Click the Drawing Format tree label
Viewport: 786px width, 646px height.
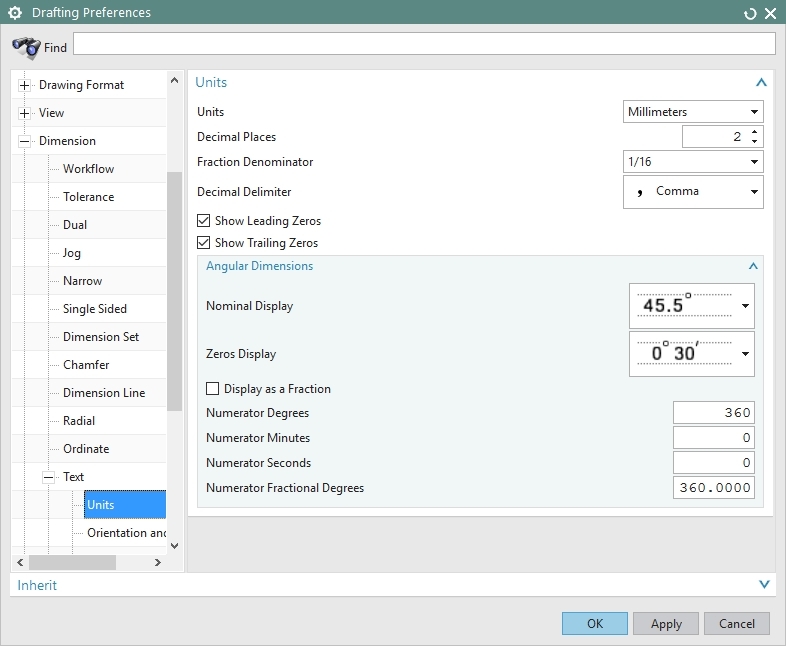pyautogui.click(x=81, y=85)
